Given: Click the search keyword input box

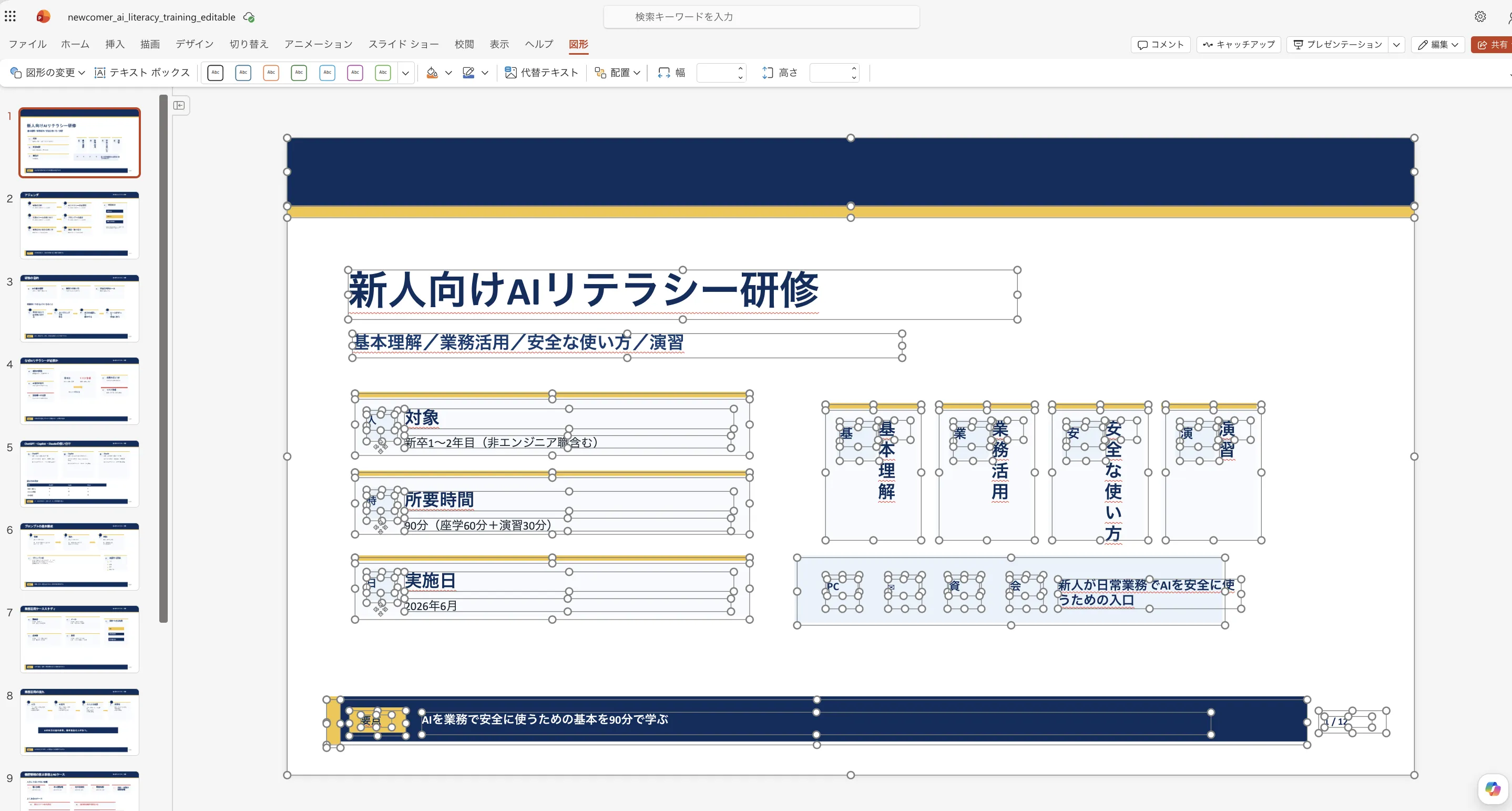Looking at the screenshot, I should coord(761,16).
